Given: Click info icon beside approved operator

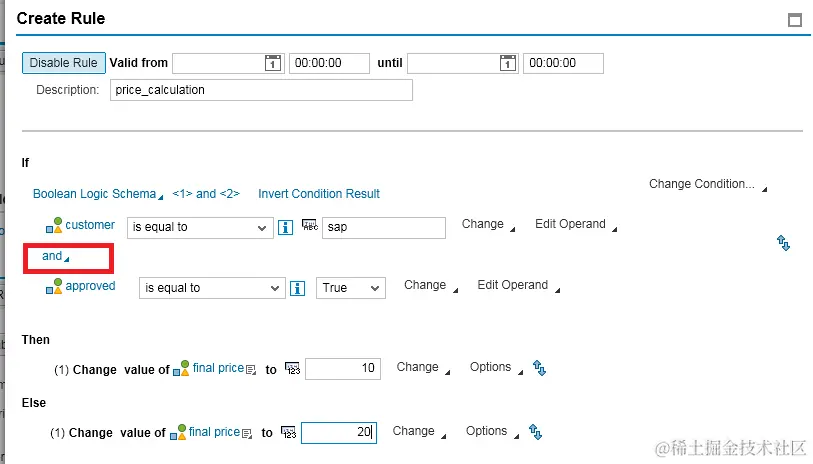Looking at the screenshot, I should (x=297, y=288).
